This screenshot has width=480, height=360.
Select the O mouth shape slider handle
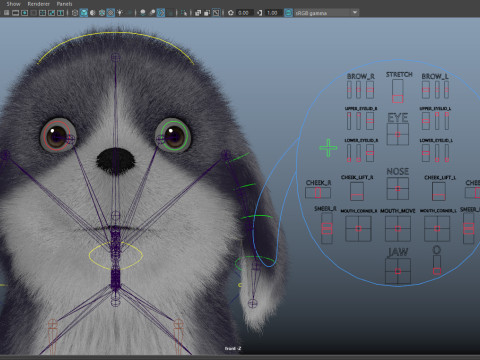coord(437,271)
